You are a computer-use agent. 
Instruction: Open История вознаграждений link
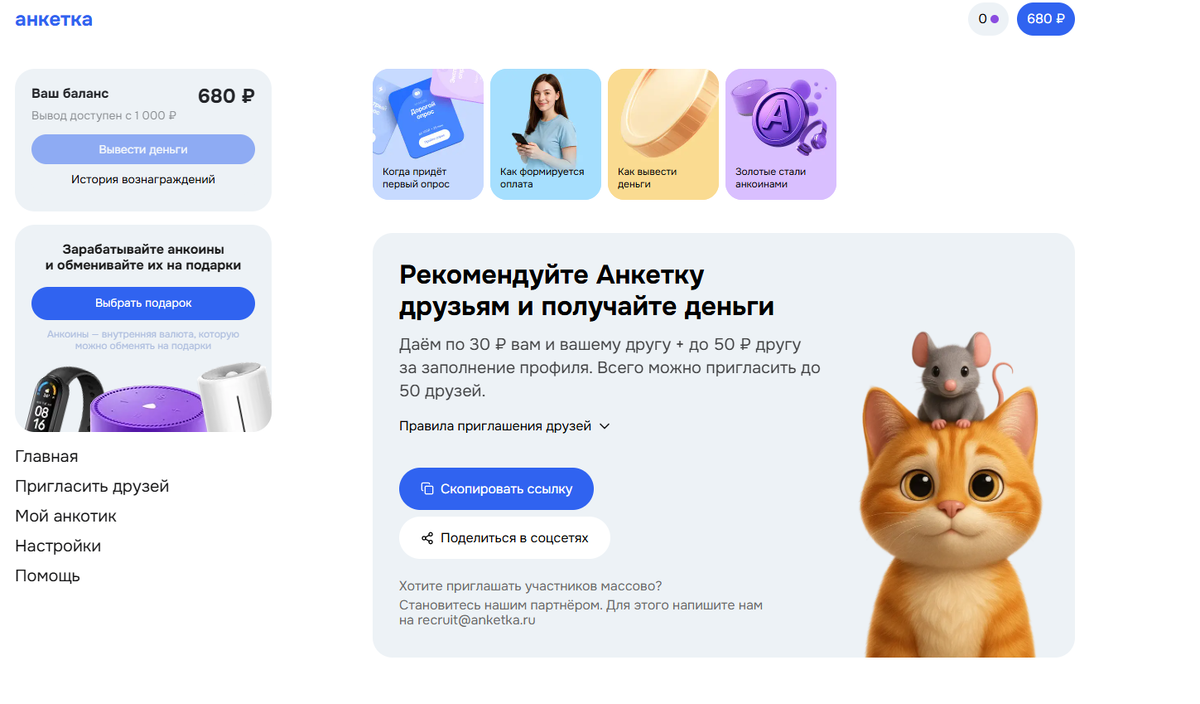143,180
